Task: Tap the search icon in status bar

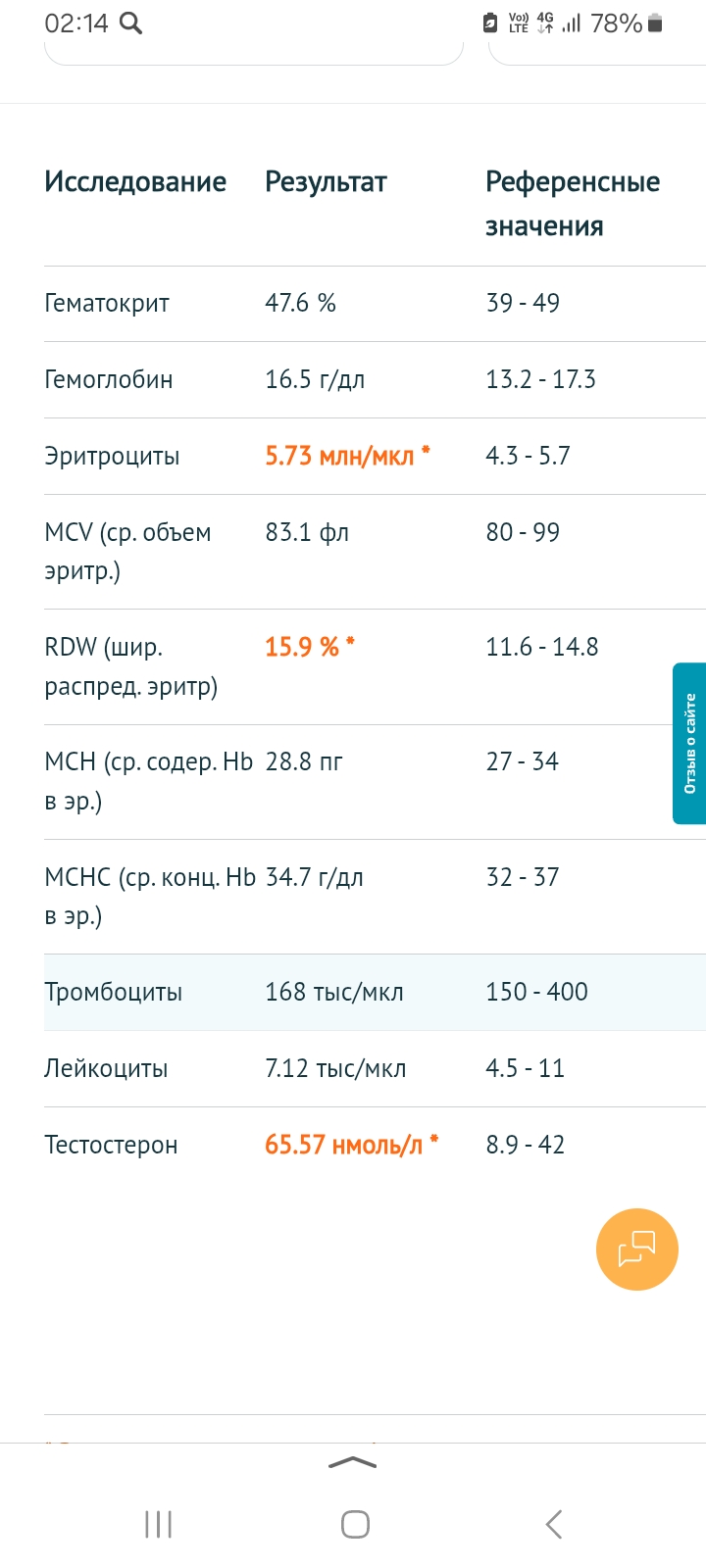Action: (x=130, y=24)
